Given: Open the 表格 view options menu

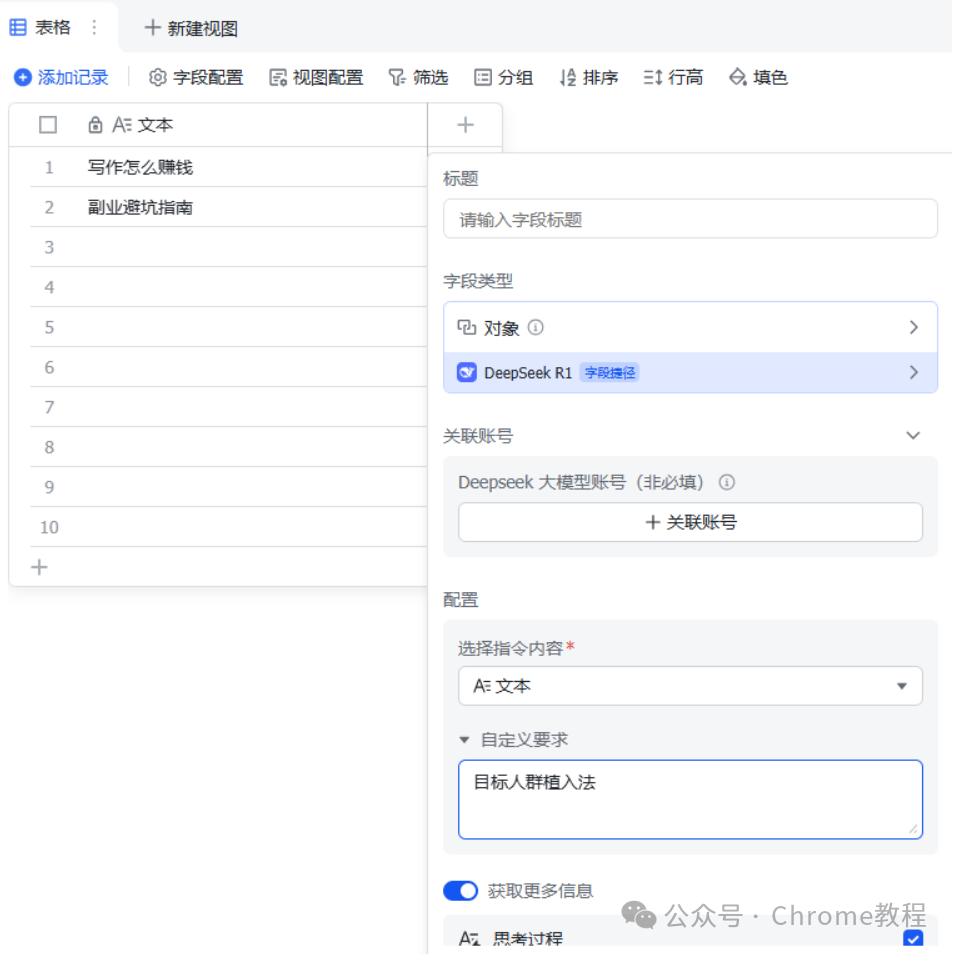Looking at the screenshot, I should 94,27.
